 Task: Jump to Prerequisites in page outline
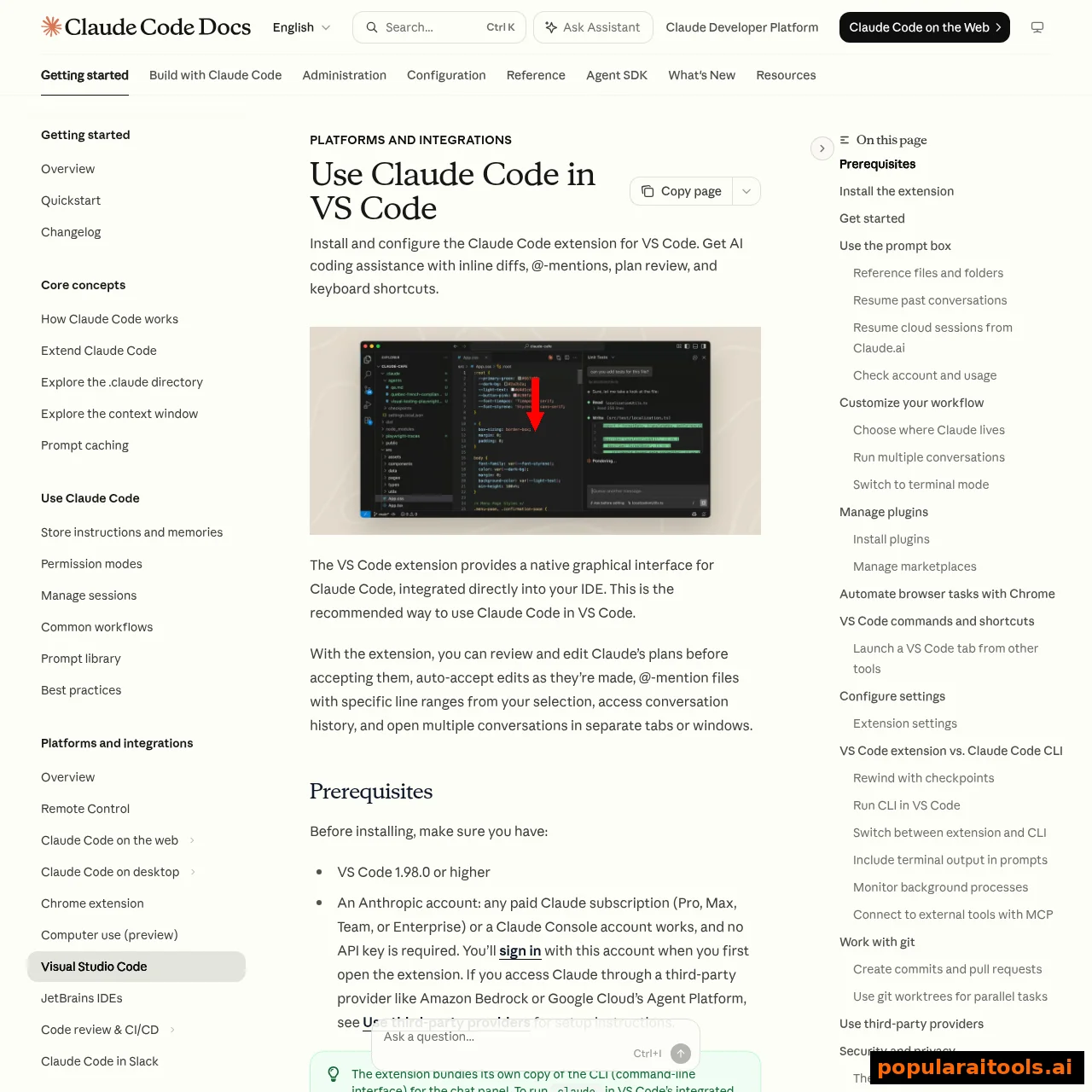coord(877,164)
